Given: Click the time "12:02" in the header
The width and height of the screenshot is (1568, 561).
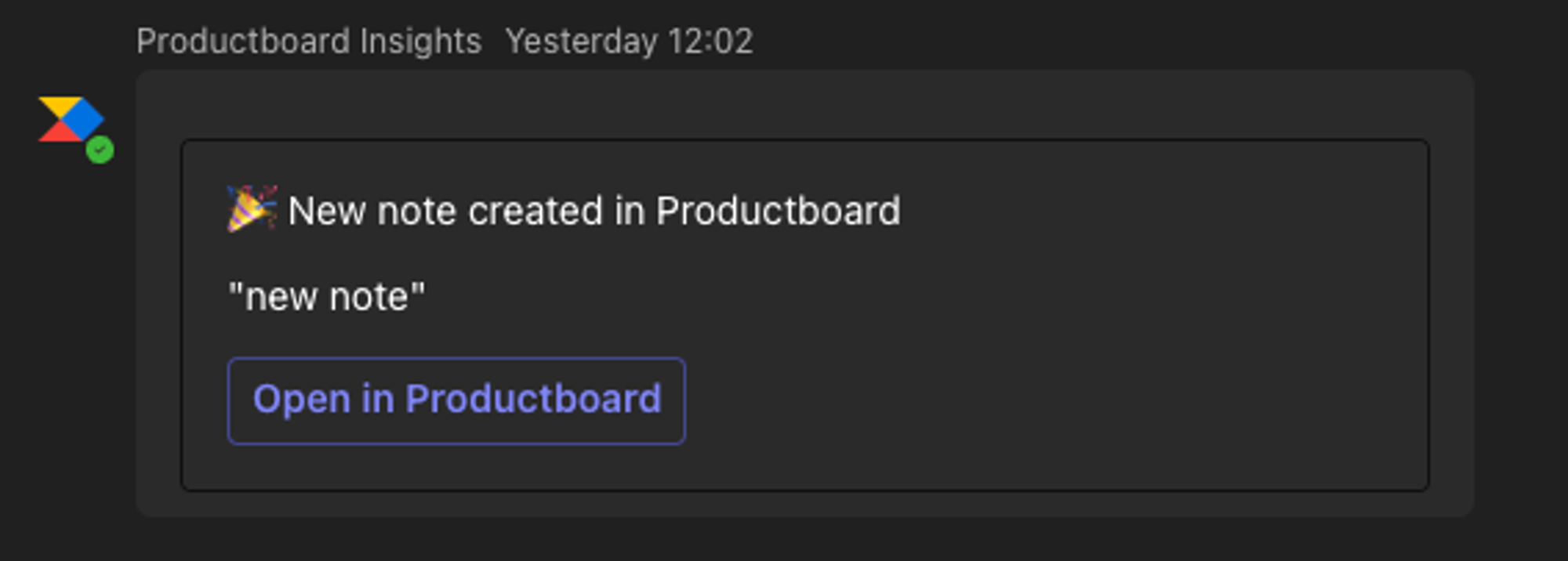Looking at the screenshot, I should [710, 41].
